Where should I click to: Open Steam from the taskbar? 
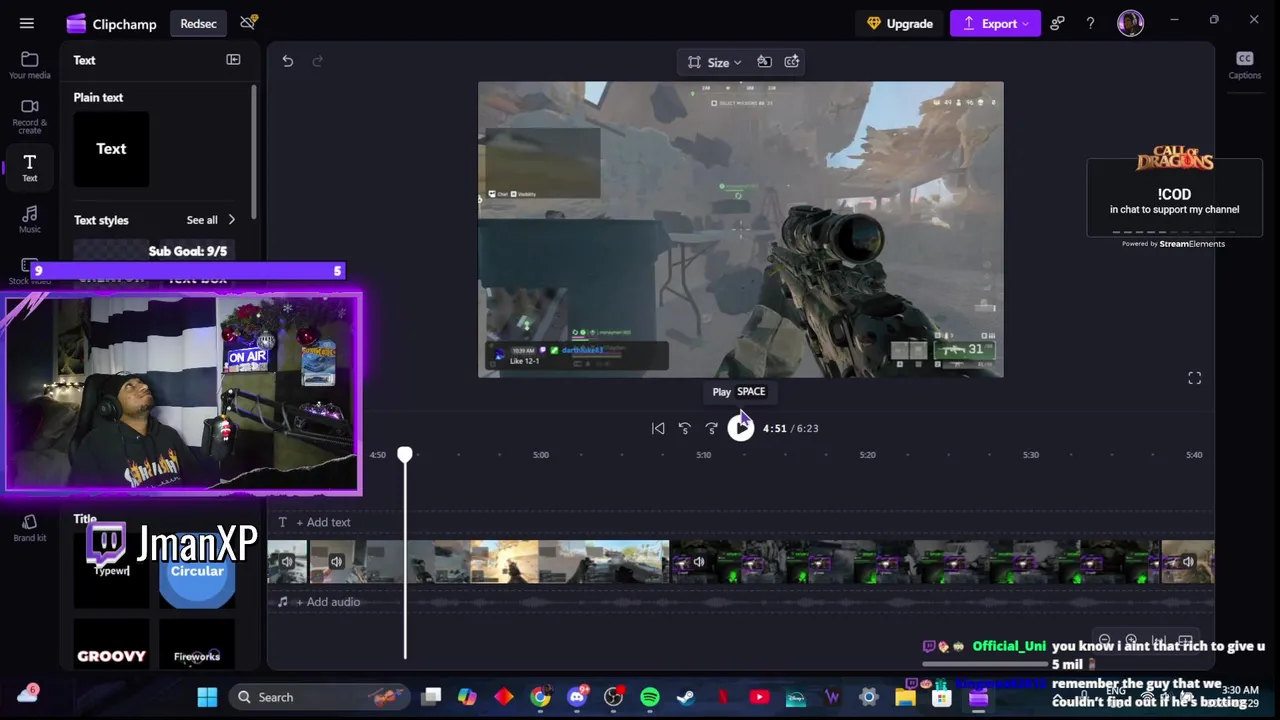686,697
